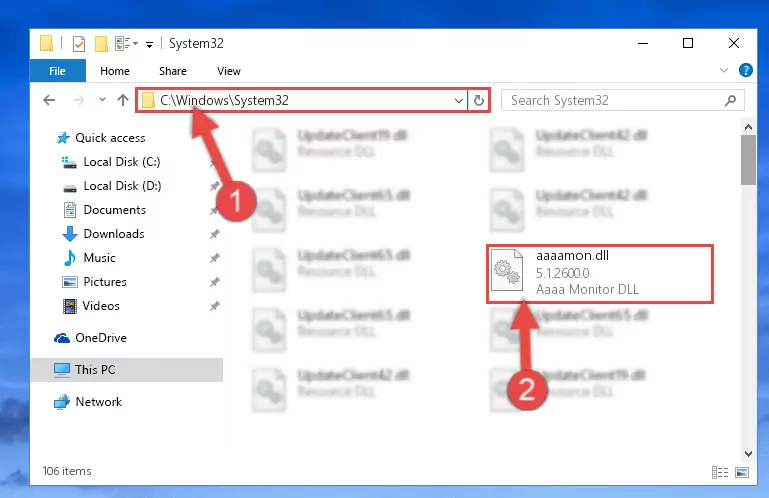Click the vertical scrollbar thumb
Viewport: 769px width, 498px height.
tap(748, 160)
